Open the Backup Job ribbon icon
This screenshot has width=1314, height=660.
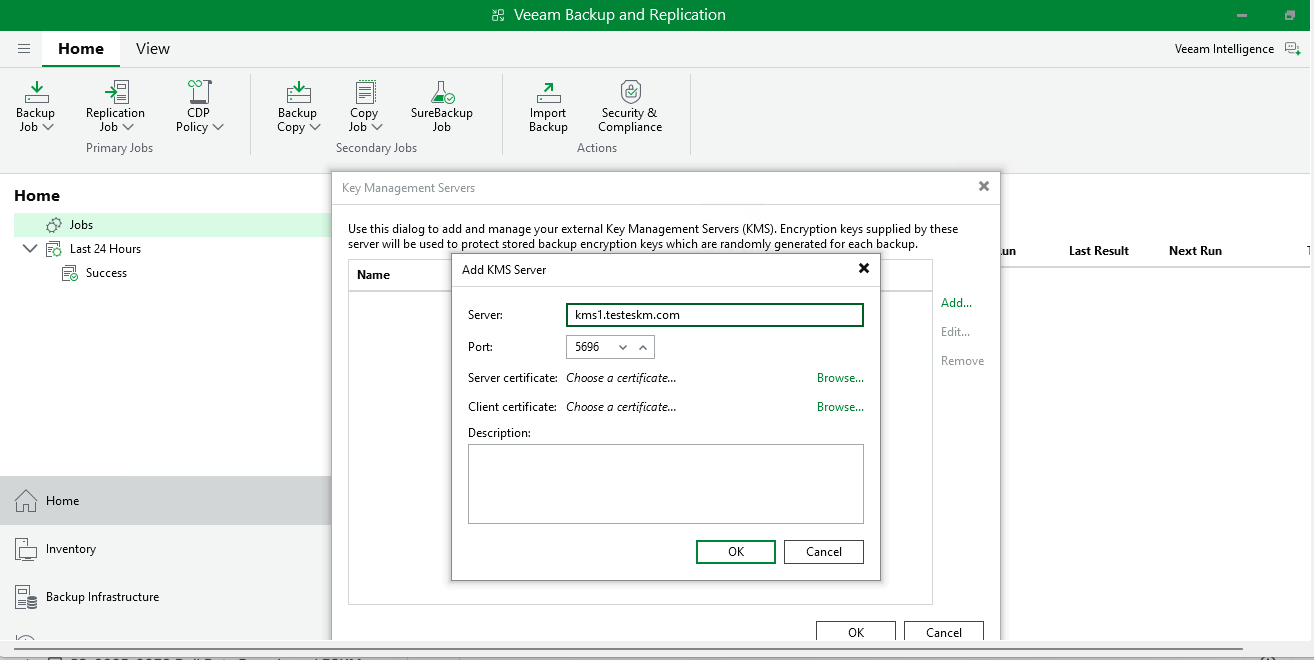pyautogui.click(x=36, y=93)
